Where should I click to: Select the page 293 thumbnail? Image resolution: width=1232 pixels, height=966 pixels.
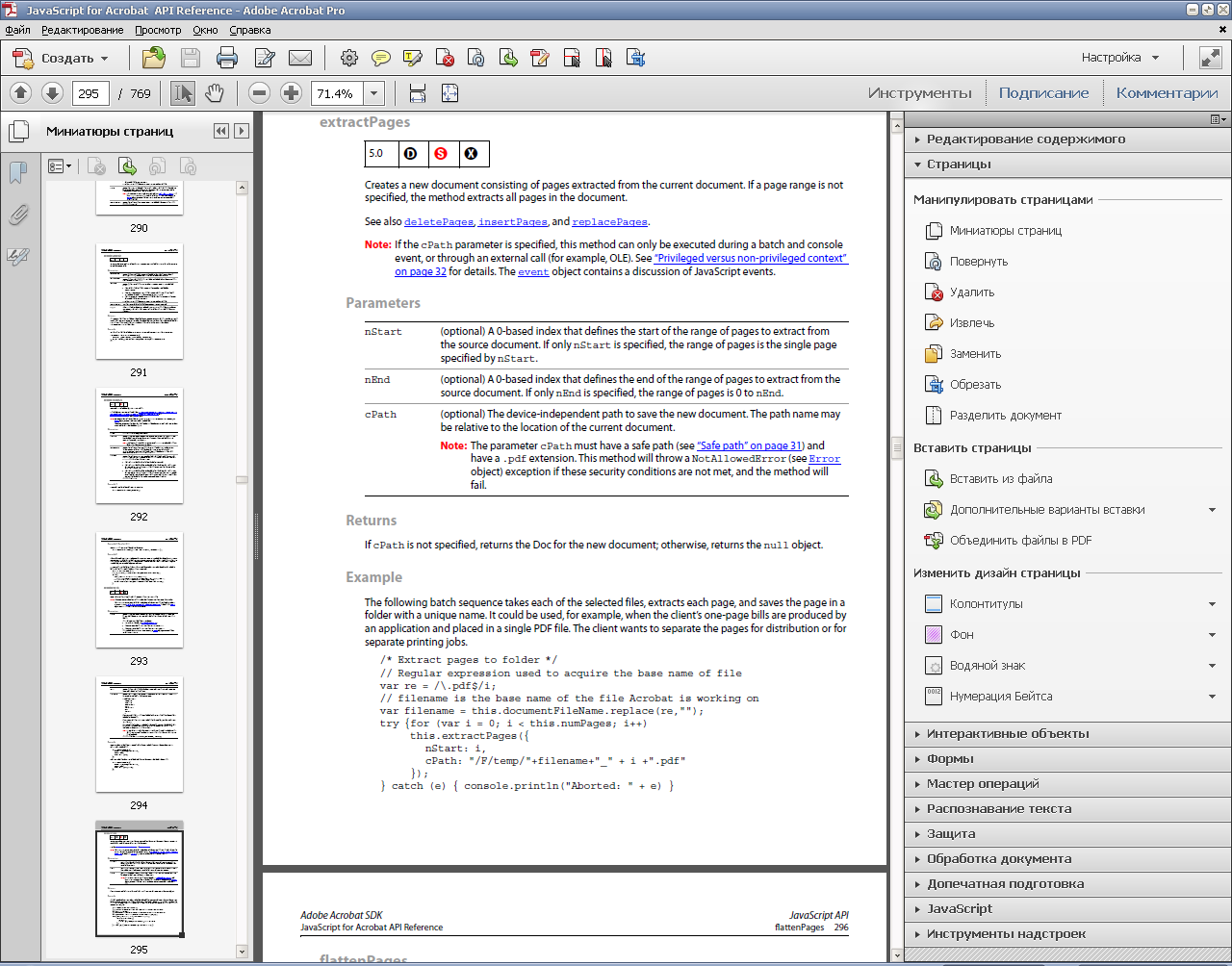point(139,590)
